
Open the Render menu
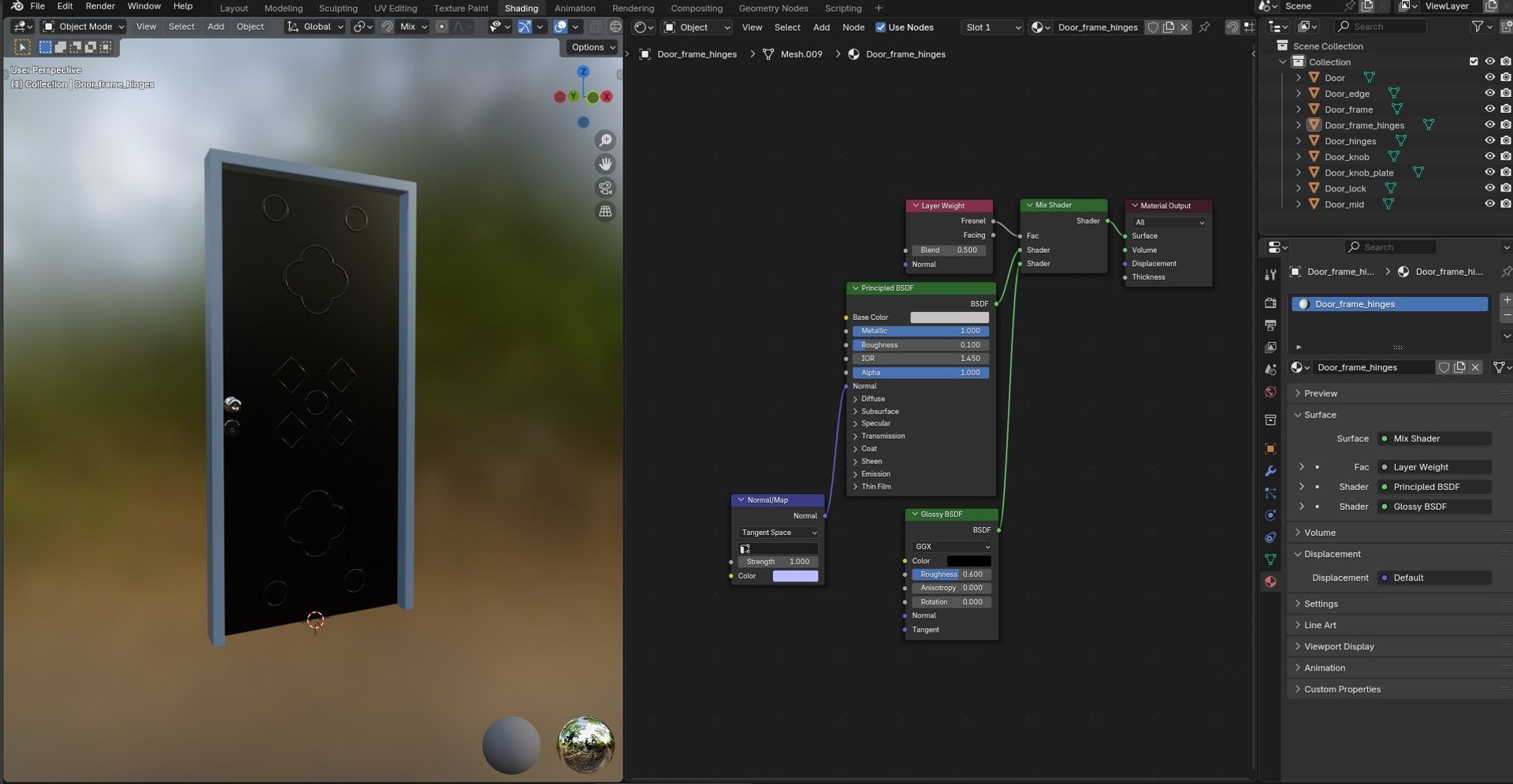click(100, 6)
